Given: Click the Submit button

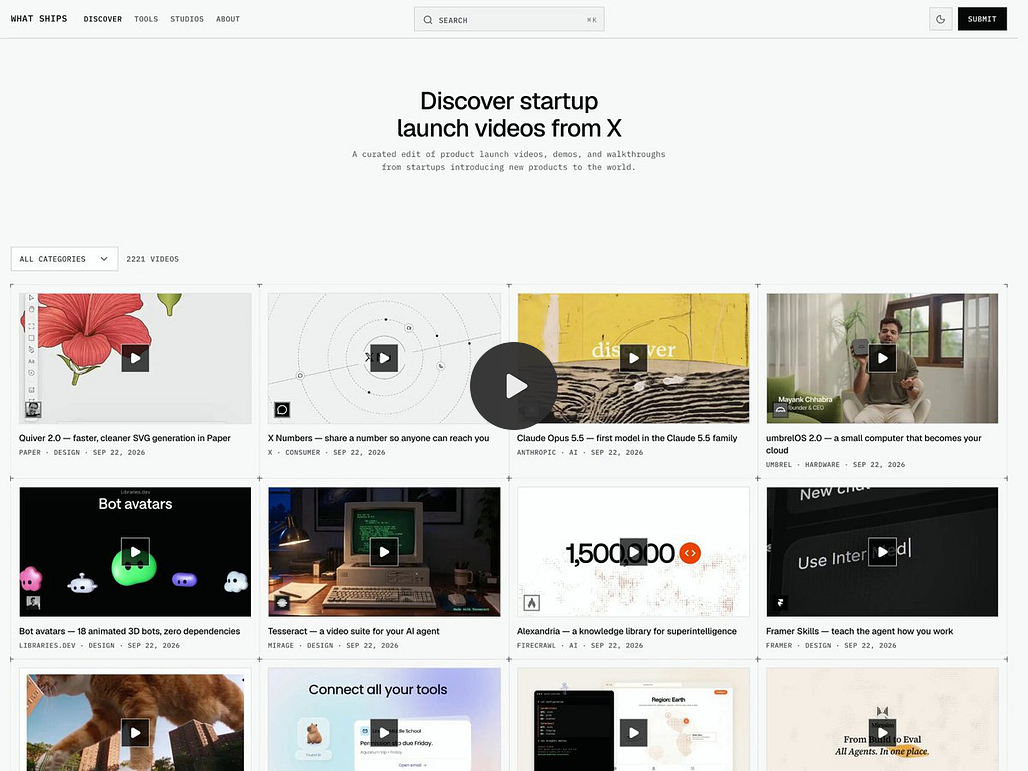Looking at the screenshot, I should click(982, 19).
